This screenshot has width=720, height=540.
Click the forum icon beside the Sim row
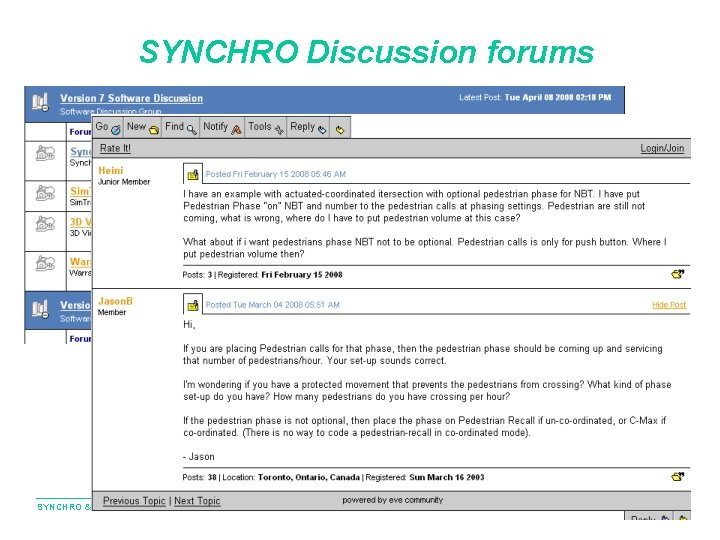45,193
